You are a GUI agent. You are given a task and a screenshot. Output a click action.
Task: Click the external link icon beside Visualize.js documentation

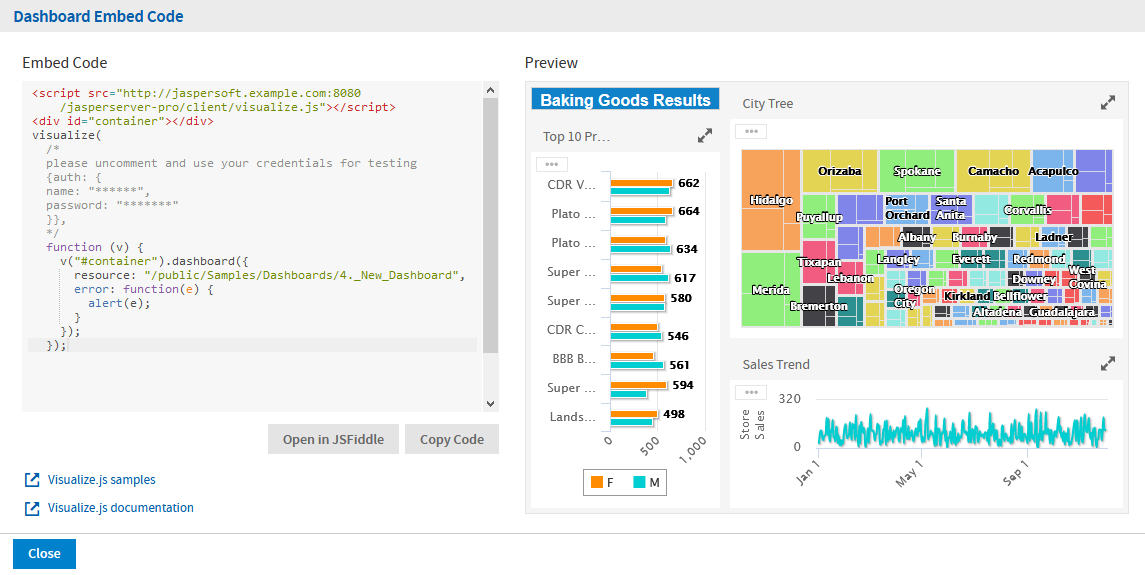click(x=32, y=508)
